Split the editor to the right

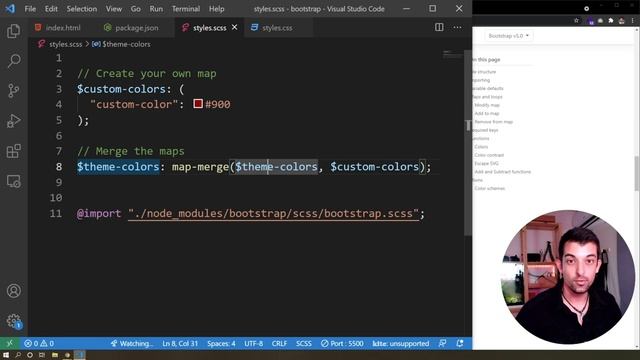point(439,27)
